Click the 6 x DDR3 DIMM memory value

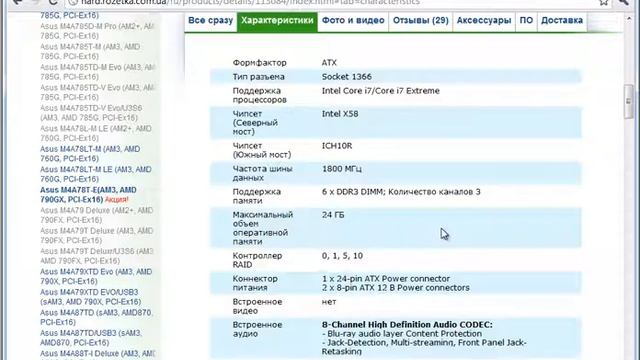point(401,191)
